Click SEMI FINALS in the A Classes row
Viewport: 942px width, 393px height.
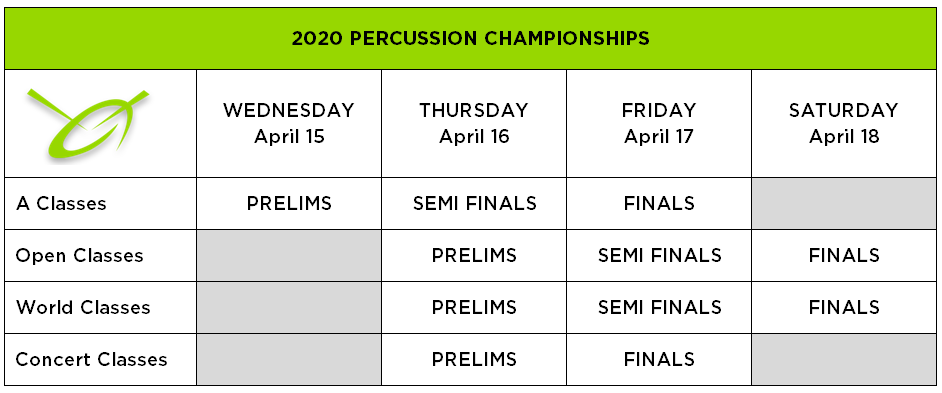coord(475,203)
